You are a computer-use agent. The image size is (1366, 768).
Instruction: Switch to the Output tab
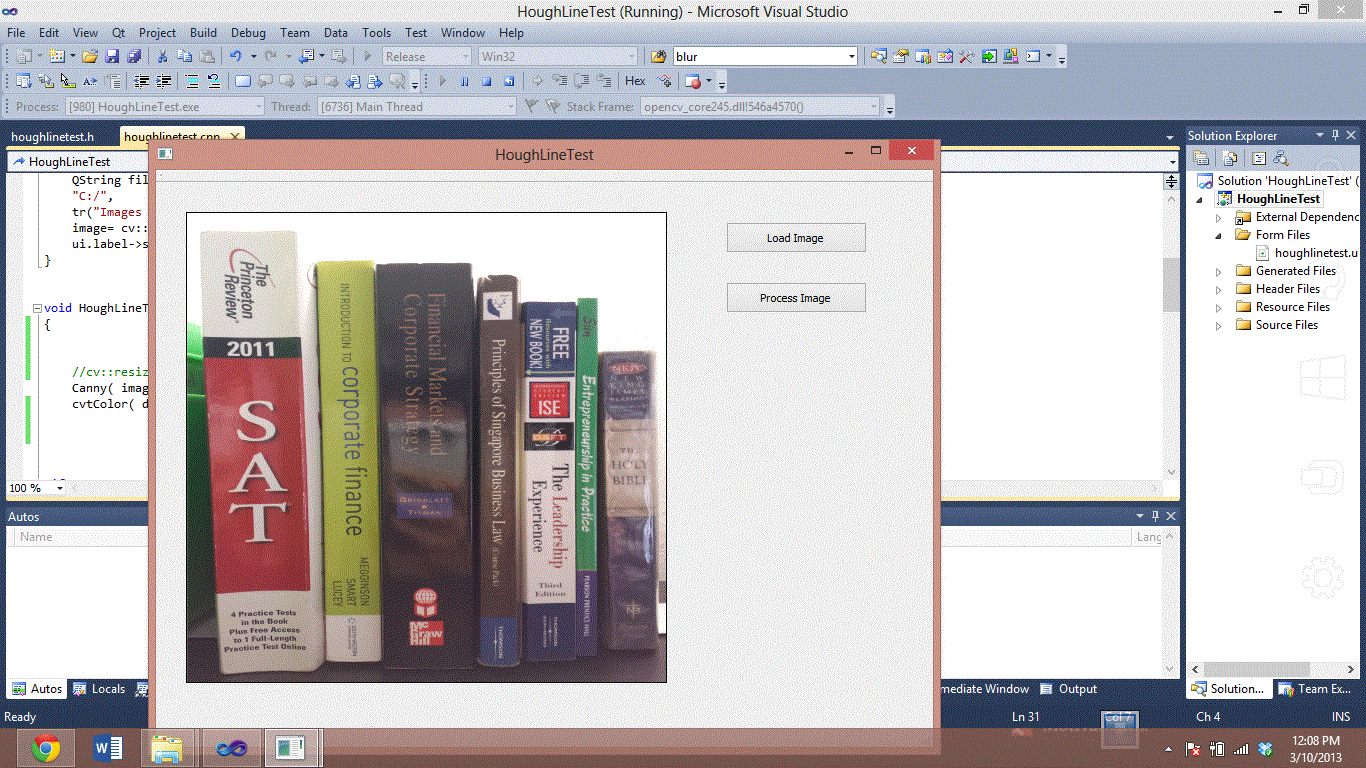coord(1068,688)
